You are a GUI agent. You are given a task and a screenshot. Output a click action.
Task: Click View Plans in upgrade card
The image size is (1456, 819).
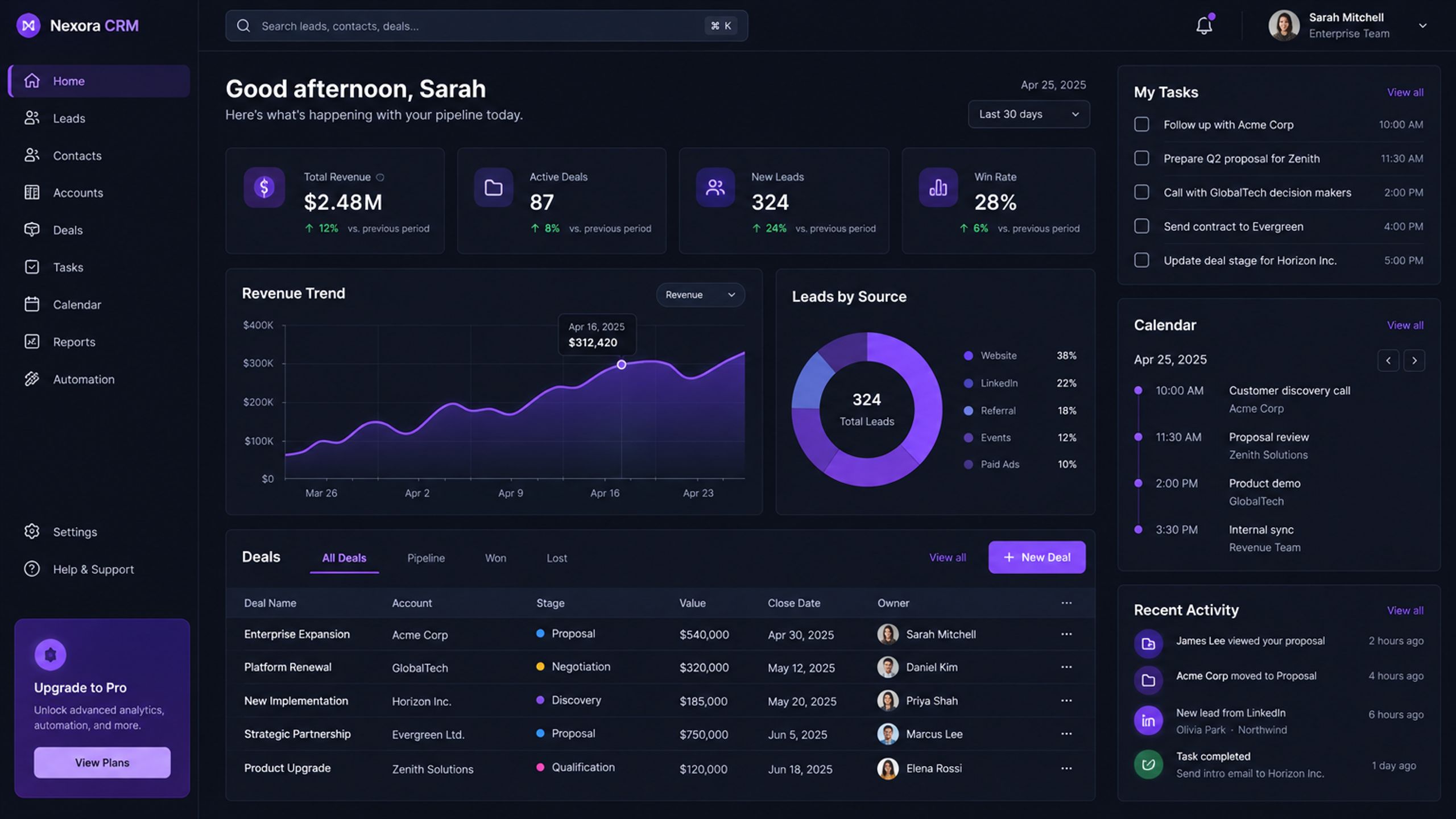102,763
